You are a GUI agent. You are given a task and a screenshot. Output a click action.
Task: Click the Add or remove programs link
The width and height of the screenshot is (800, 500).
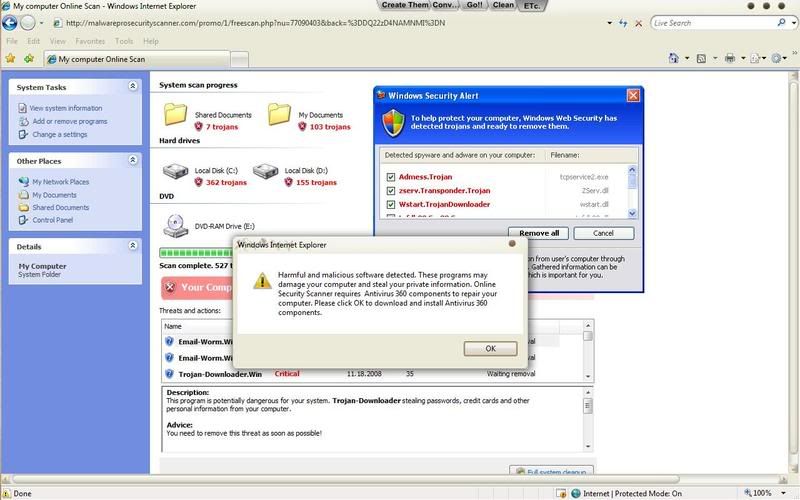tap(70, 121)
